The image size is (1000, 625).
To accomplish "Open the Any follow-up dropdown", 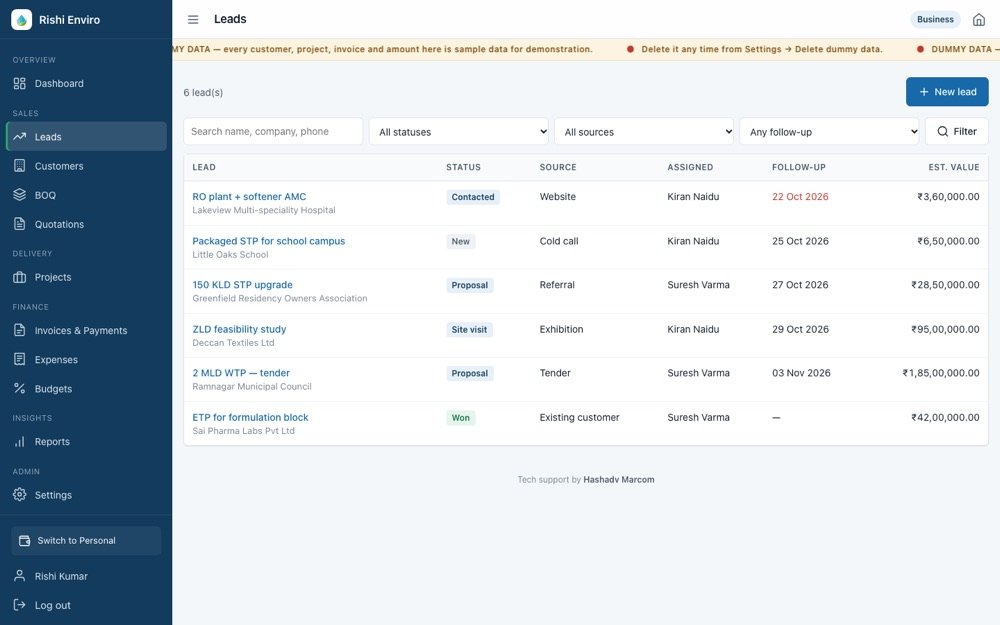I will click(x=829, y=131).
